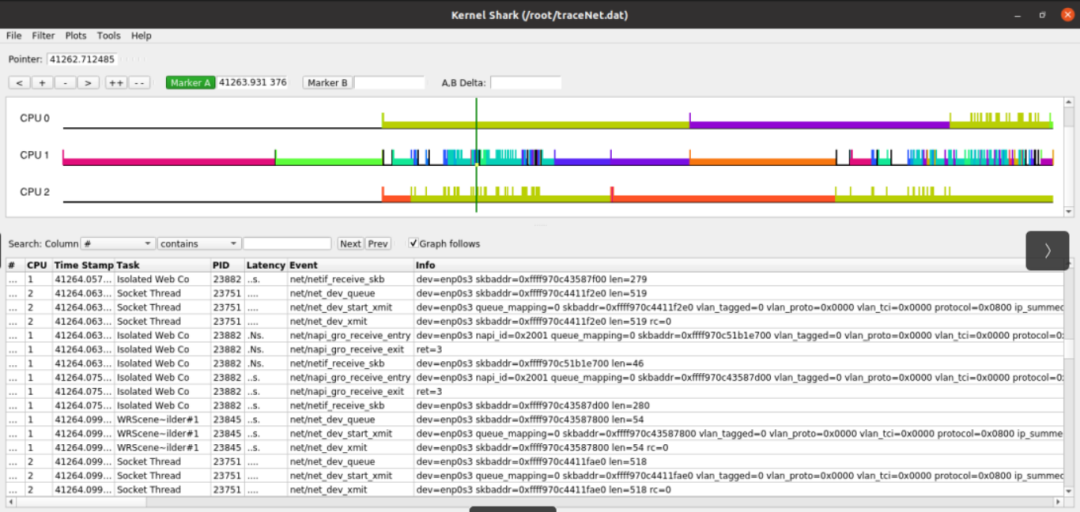The image size is (1080, 512).
Task: Select the net_dev_xmit row with len=54 rc=0
Action: point(534,447)
